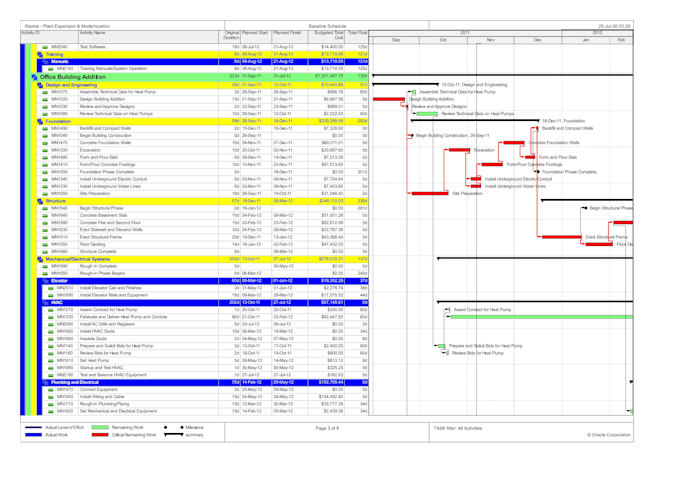Click activity icon for Install Wiring and Cable
The height and width of the screenshot is (481, 680).
(51, 397)
